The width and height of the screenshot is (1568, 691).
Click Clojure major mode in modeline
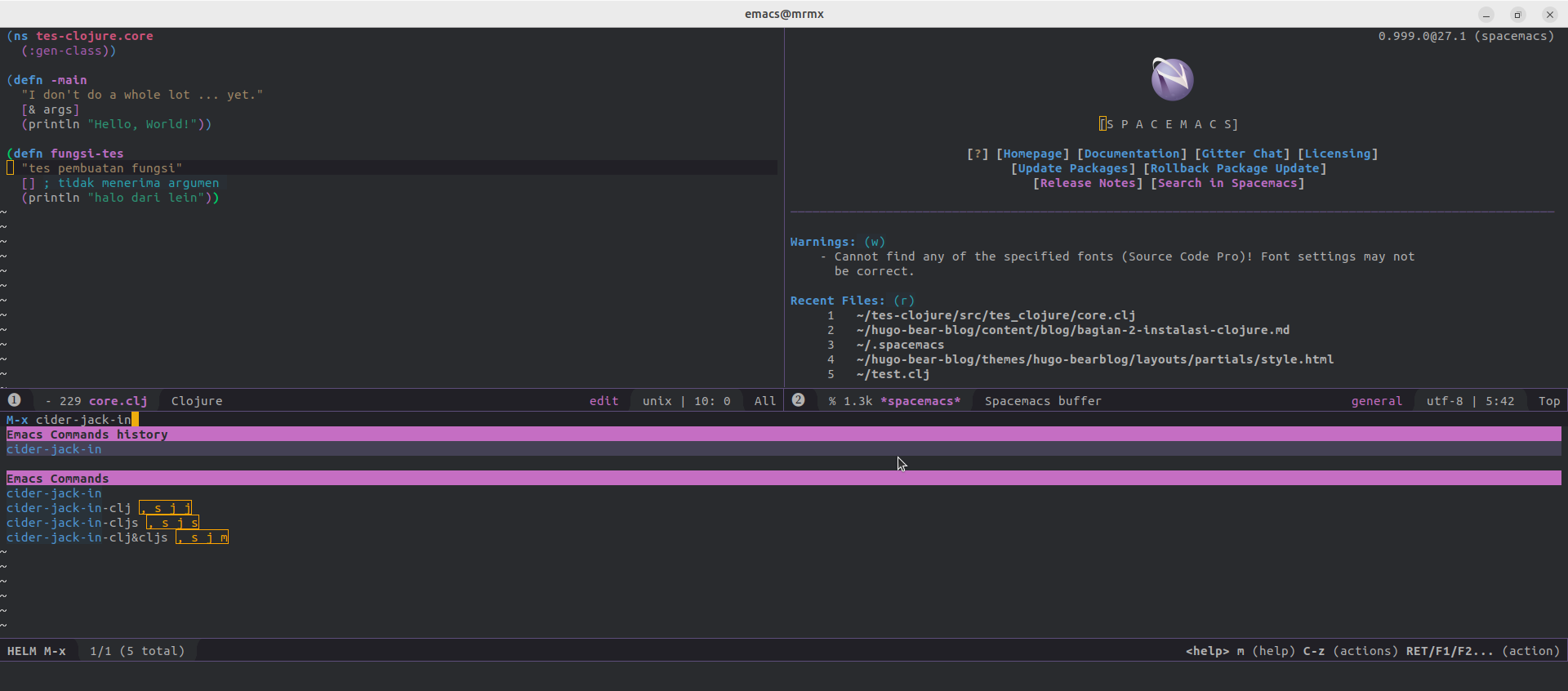coord(197,401)
